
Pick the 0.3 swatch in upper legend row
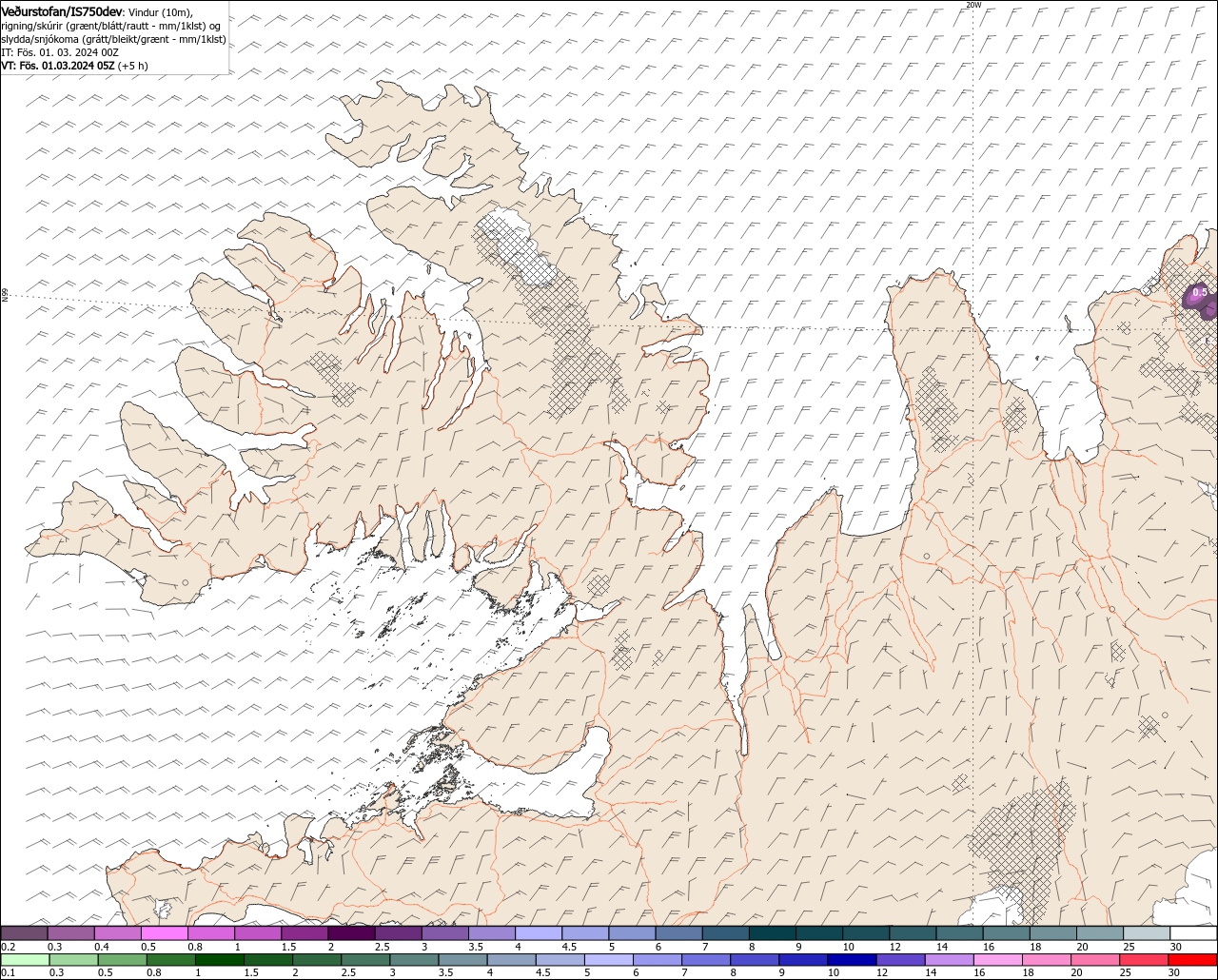71,933
